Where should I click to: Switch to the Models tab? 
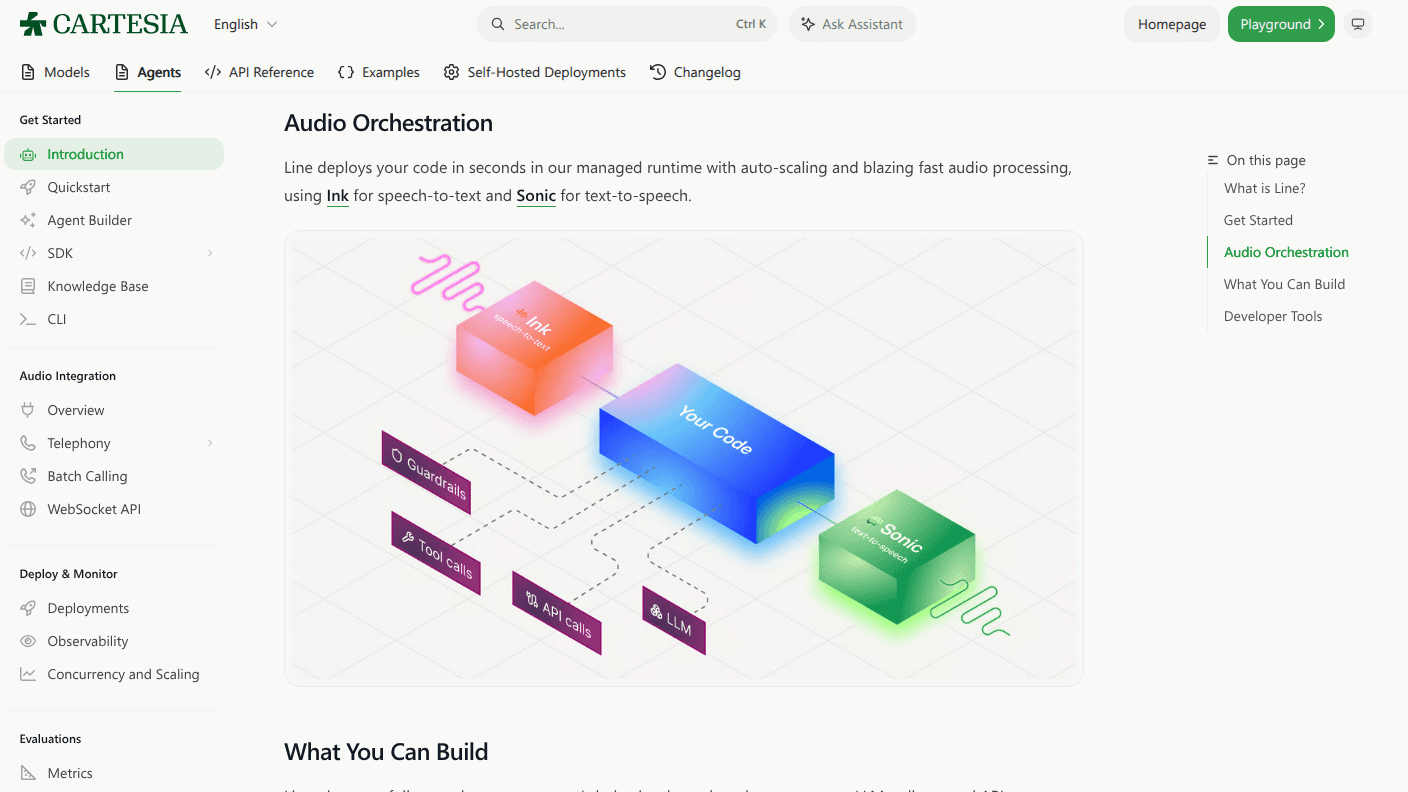55,72
